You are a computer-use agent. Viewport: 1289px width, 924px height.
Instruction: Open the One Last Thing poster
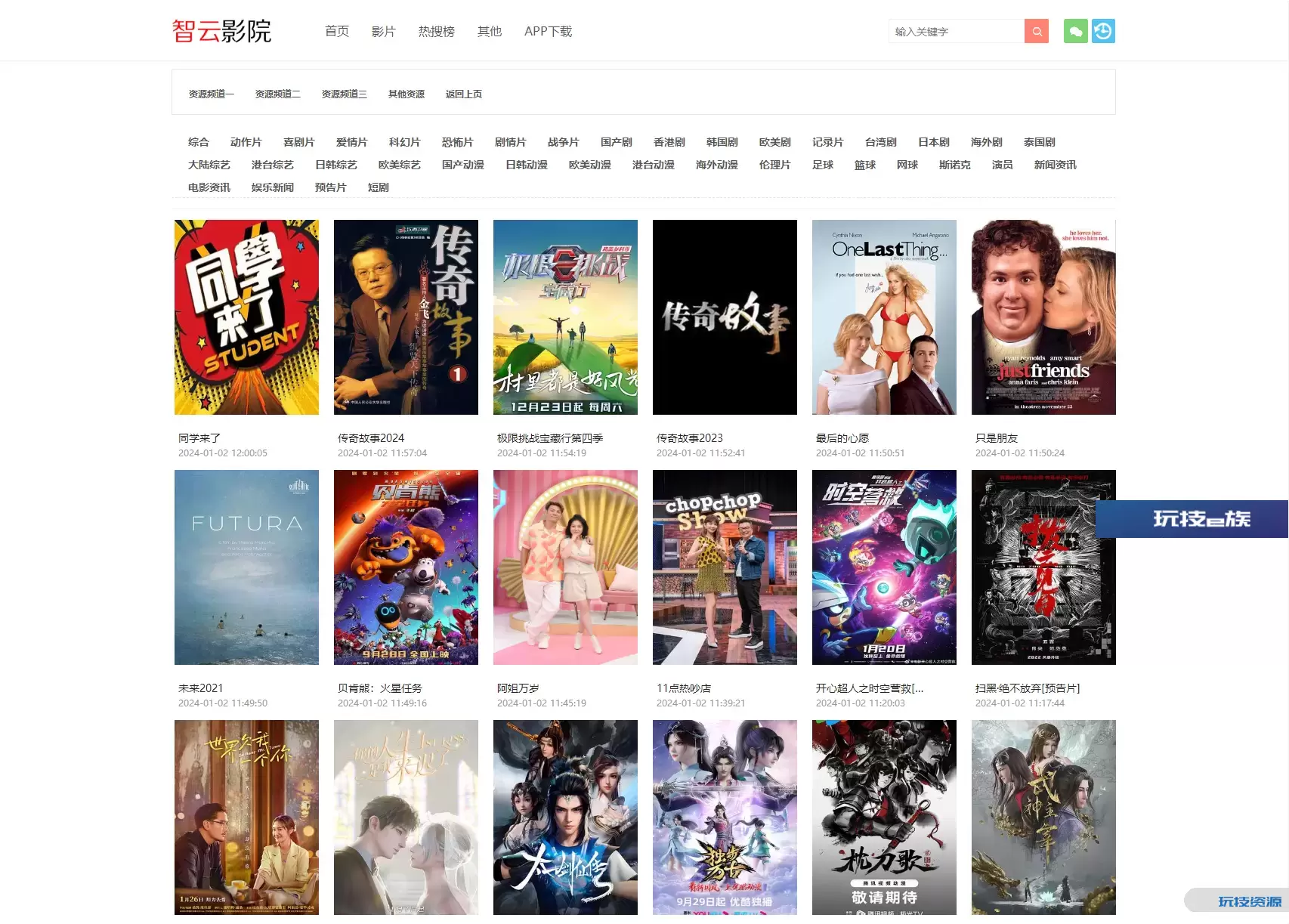[x=884, y=317]
